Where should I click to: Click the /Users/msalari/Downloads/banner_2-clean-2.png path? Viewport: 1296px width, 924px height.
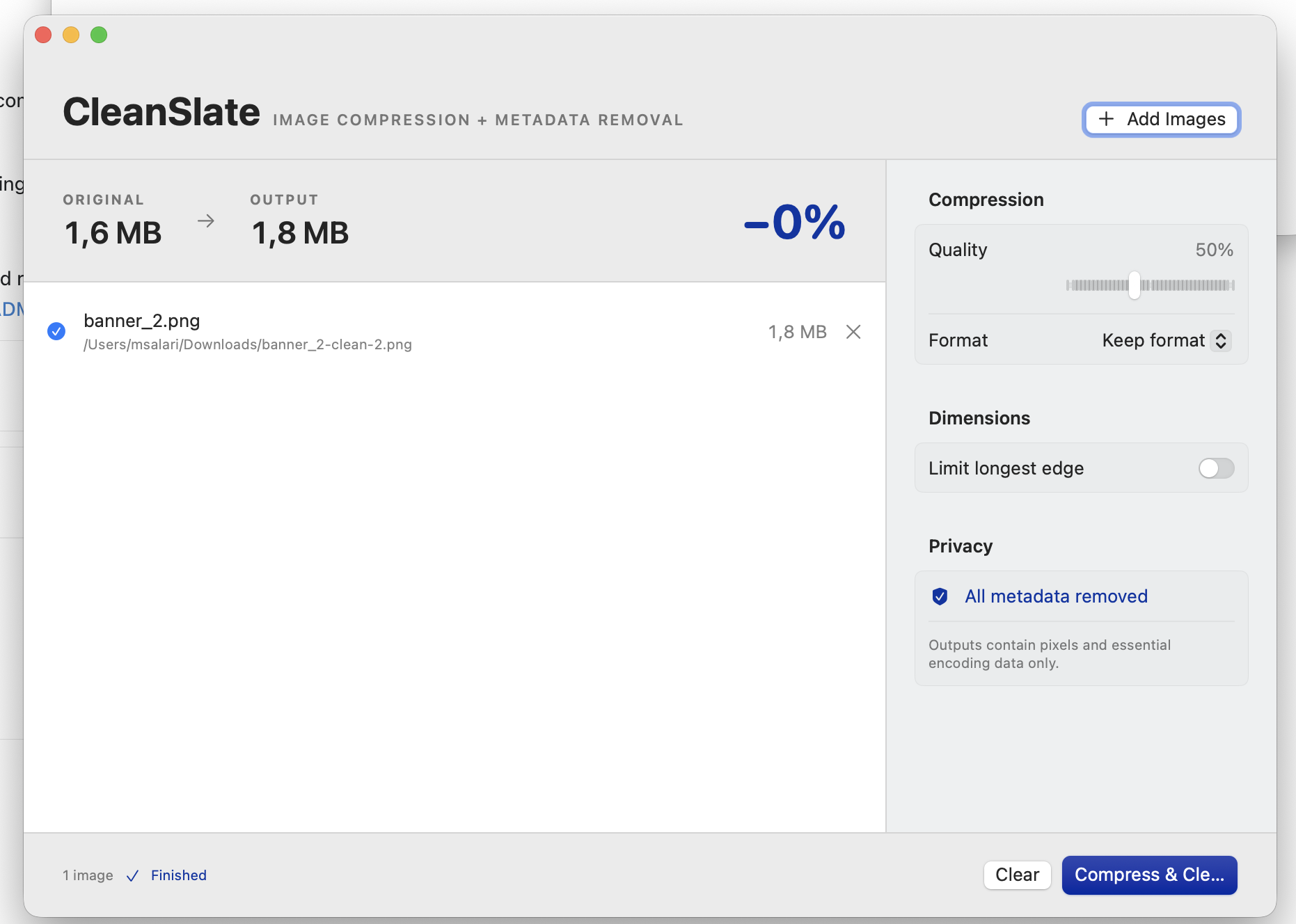(248, 344)
